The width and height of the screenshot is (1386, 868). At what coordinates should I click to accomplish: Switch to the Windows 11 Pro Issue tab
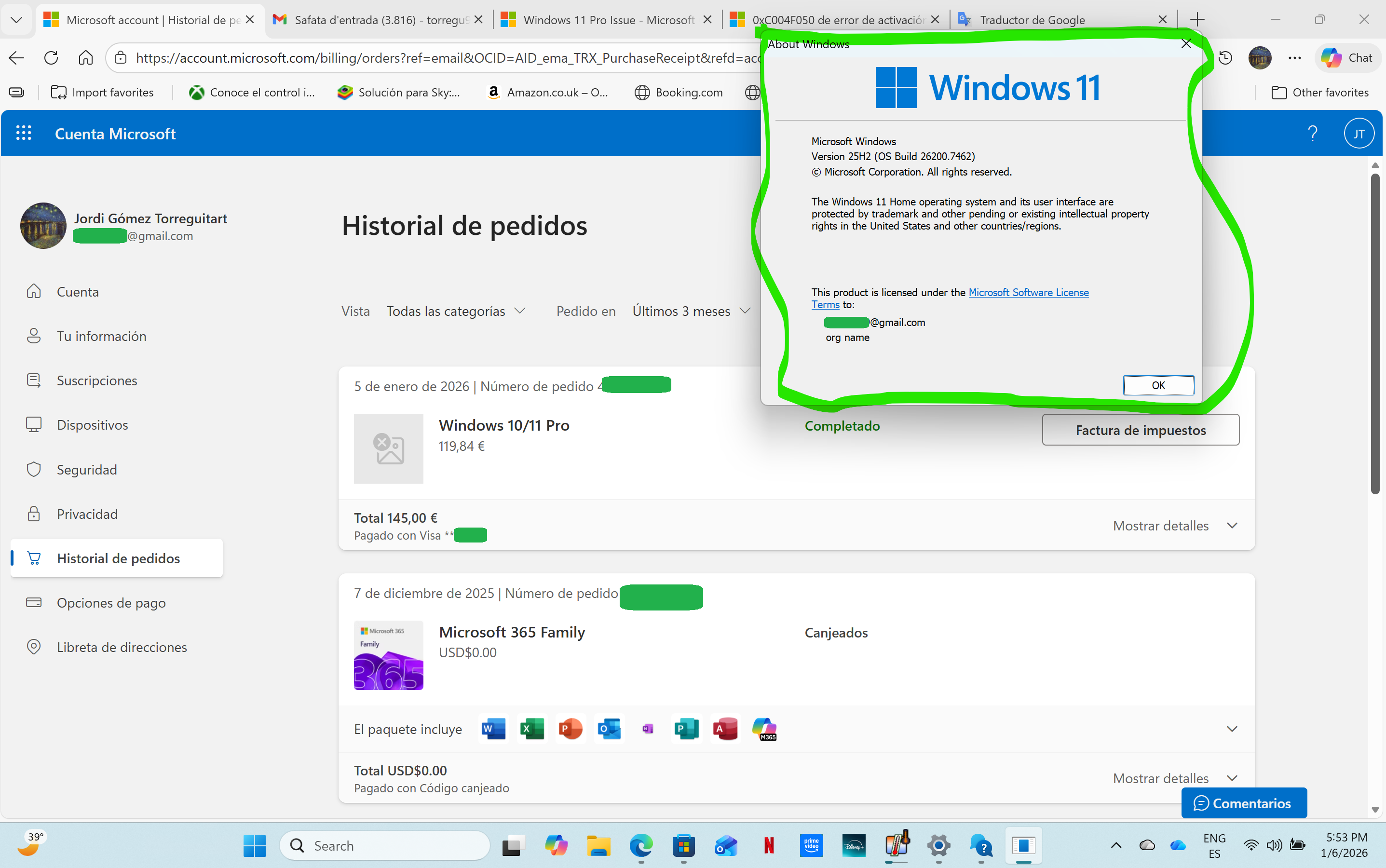point(607,20)
